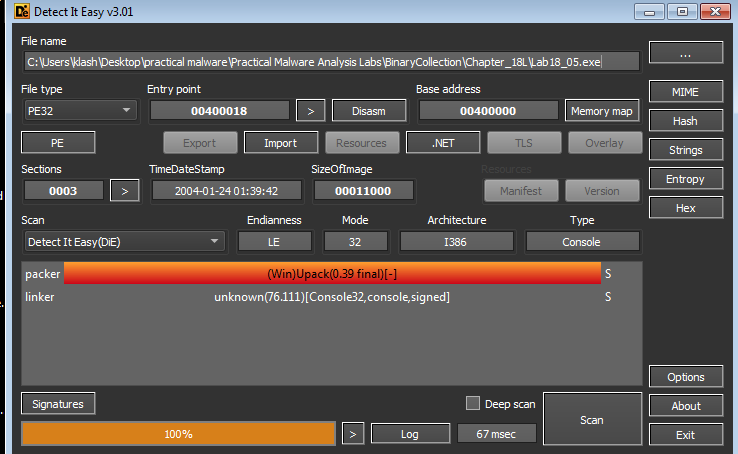Screen dimensions: 738x454
Task: Select the Entry point value 00400018
Action: tap(219, 111)
